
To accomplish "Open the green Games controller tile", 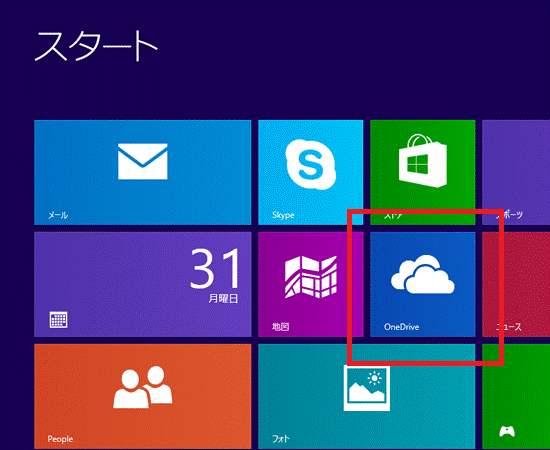I will tap(516, 396).
